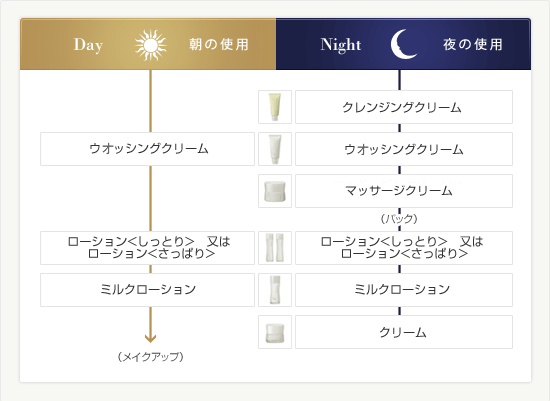Open night クレンジングクリーム box
Screen dimensions: 550x401
pyautogui.click(x=404, y=107)
